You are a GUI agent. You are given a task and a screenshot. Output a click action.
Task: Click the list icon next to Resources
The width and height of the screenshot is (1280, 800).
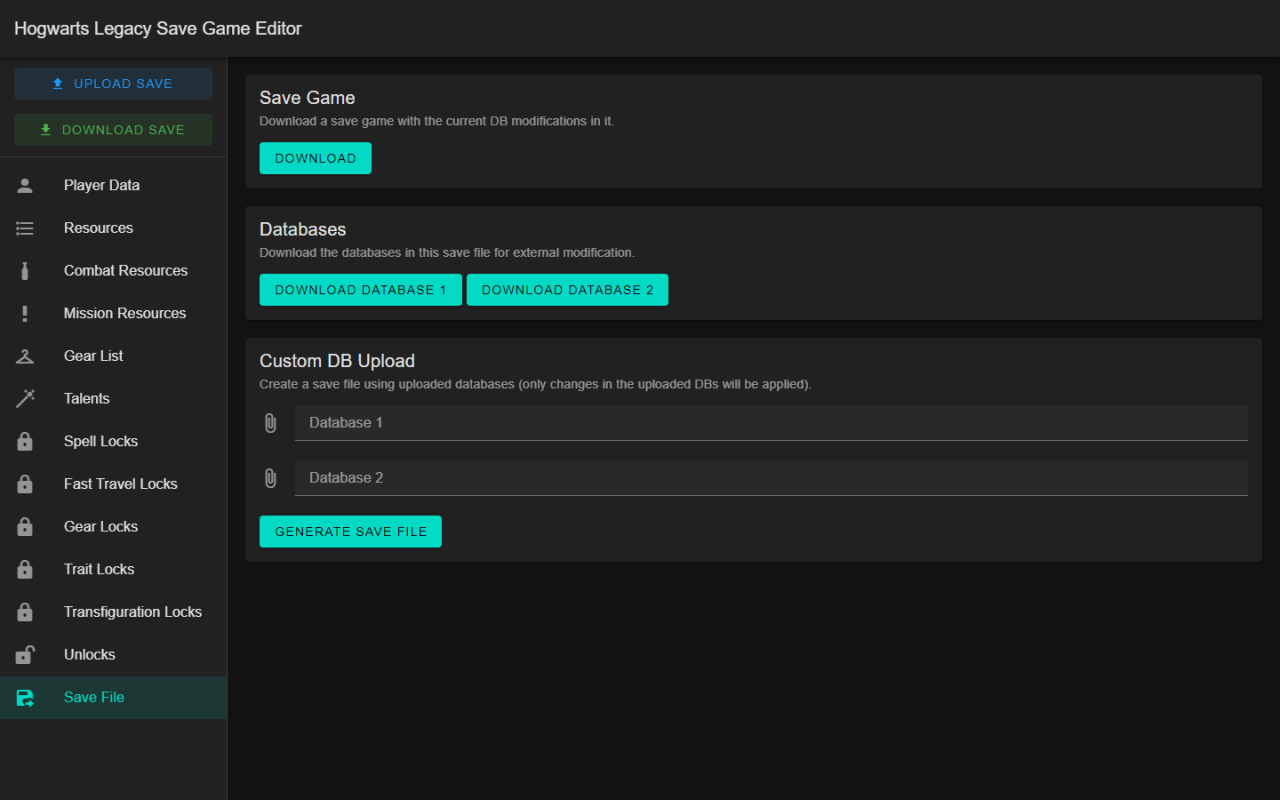pyautogui.click(x=25, y=228)
